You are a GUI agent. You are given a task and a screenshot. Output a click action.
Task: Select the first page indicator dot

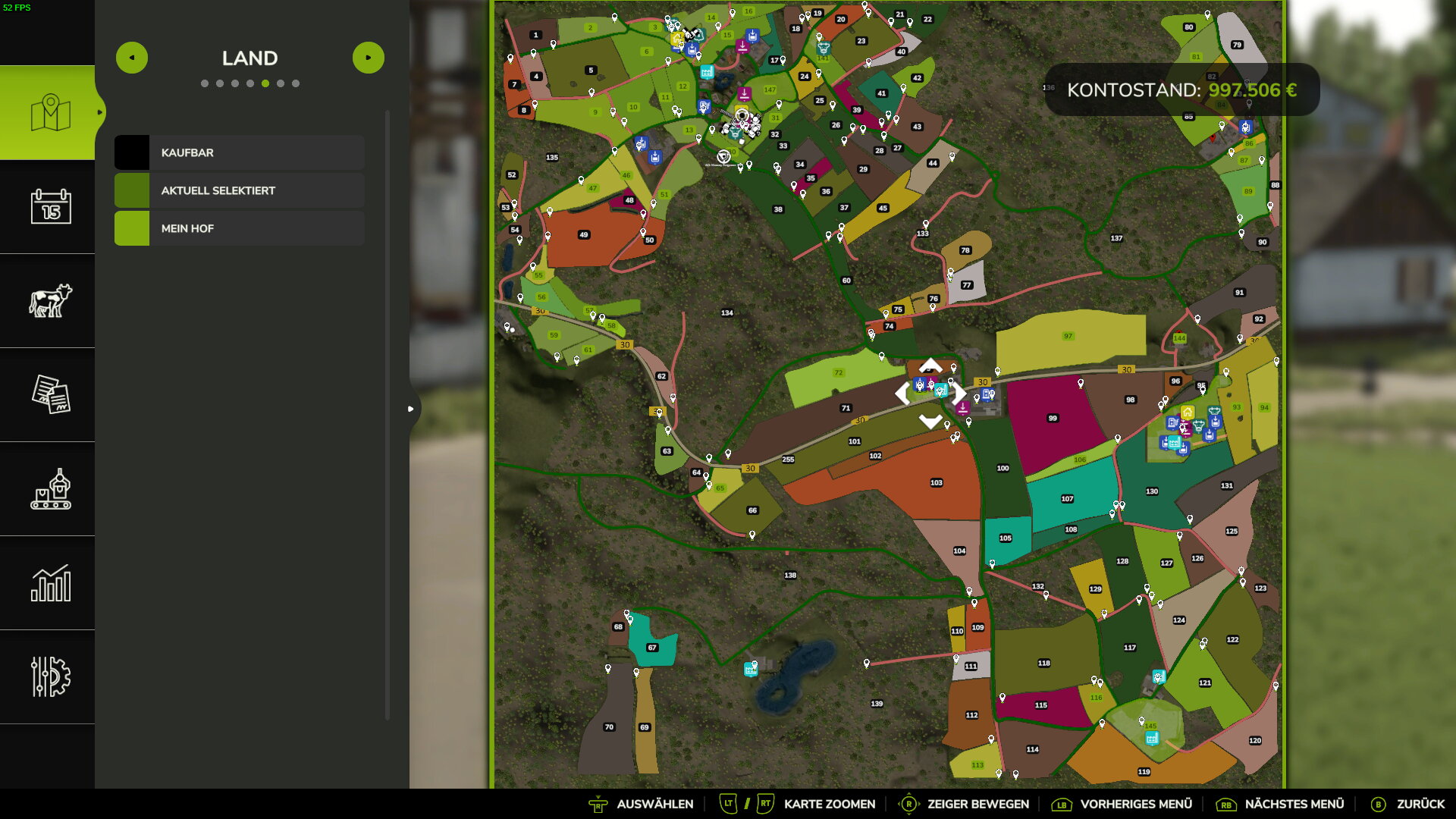[x=205, y=83]
